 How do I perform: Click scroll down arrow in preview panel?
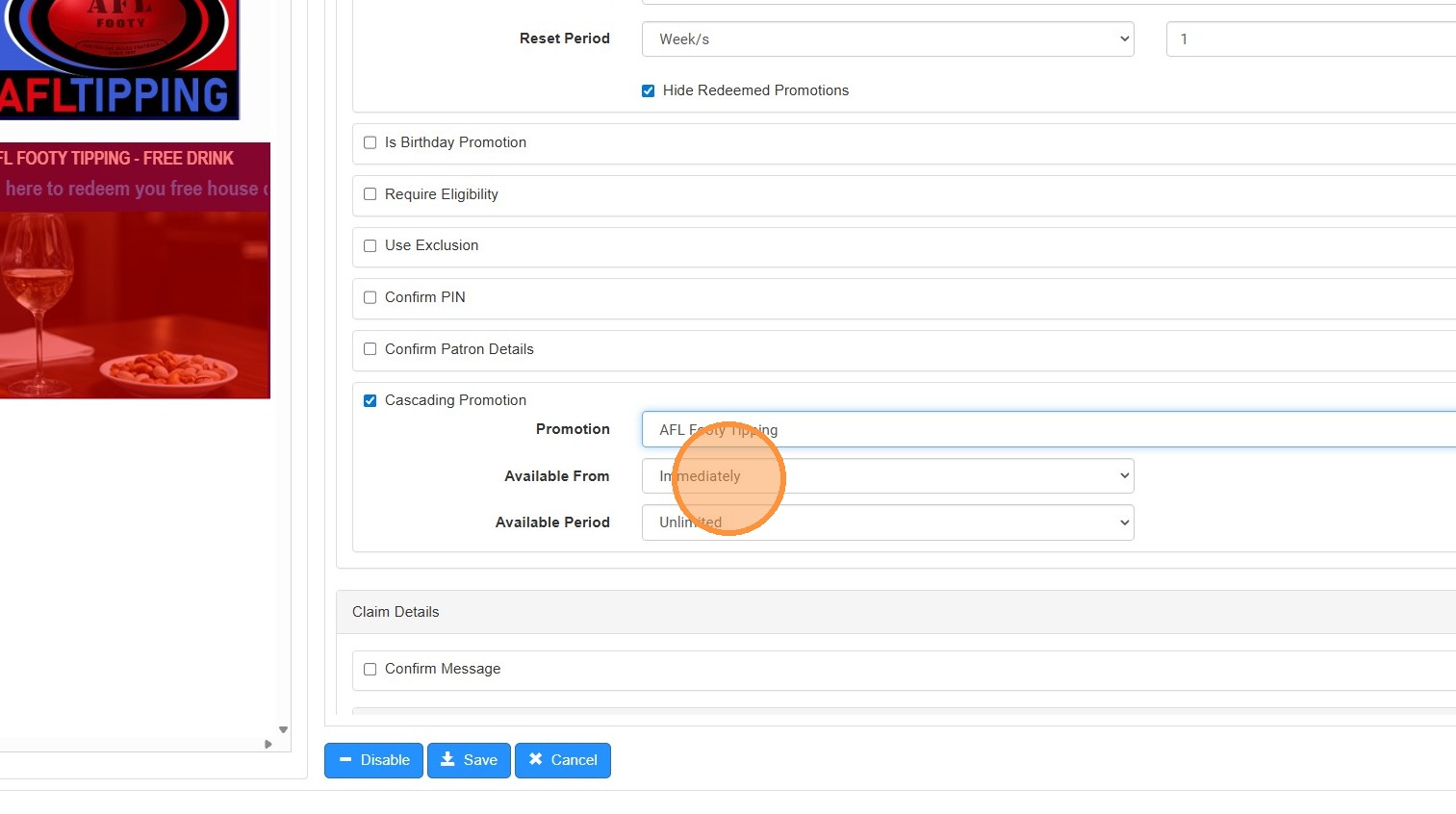[283, 729]
